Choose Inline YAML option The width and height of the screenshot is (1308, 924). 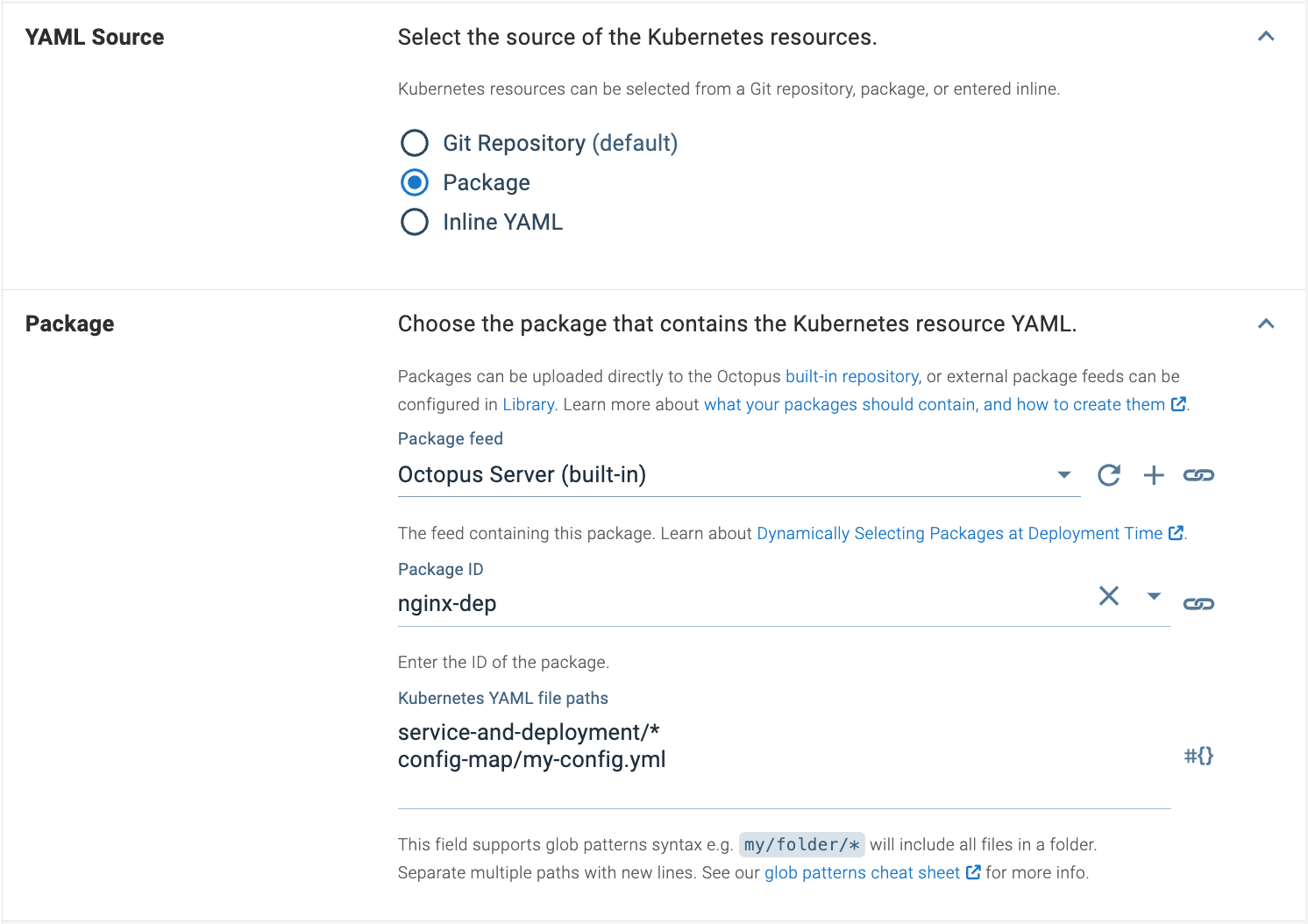[x=414, y=222]
